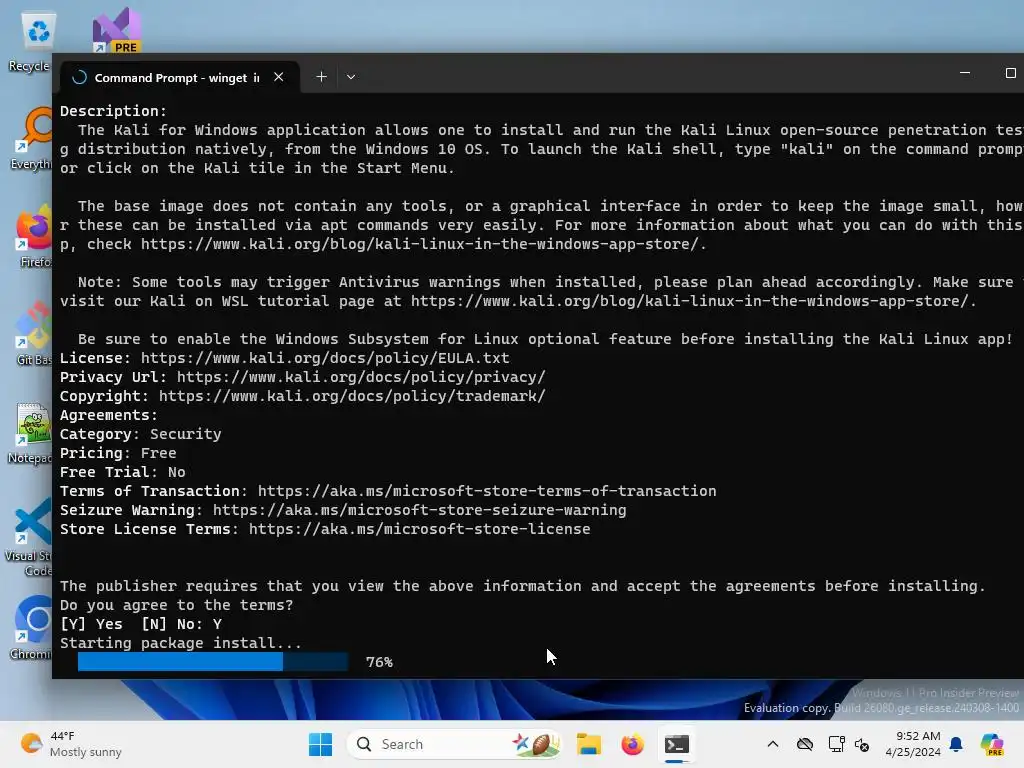Click the License EULA.txt URL
This screenshot has width=1024, height=768.
pyautogui.click(x=325, y=358)
